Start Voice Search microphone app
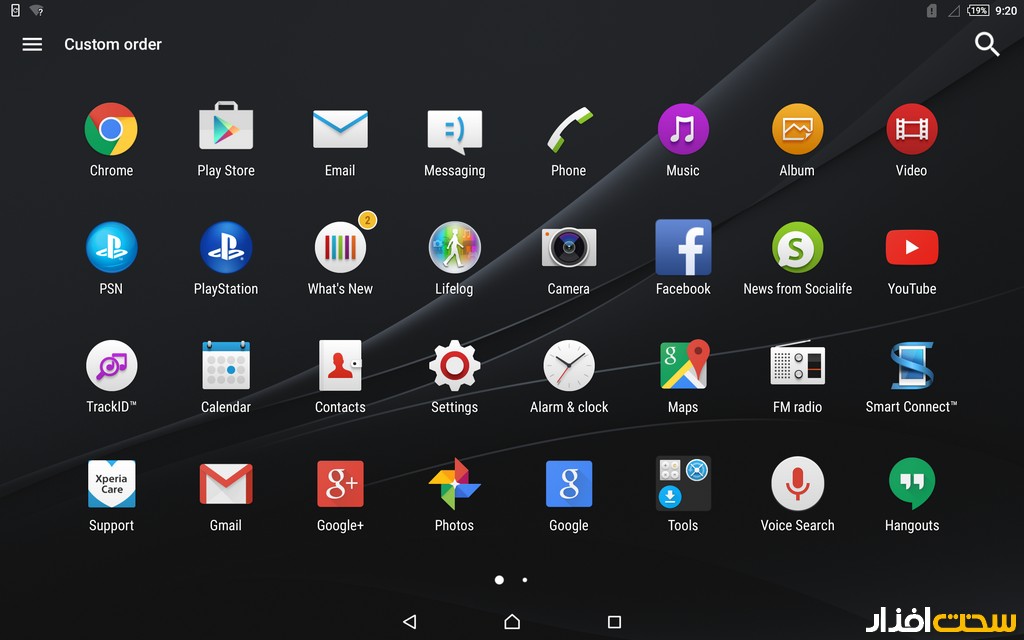This screenshot has height=640, width=1024. (x=797, y=484)
